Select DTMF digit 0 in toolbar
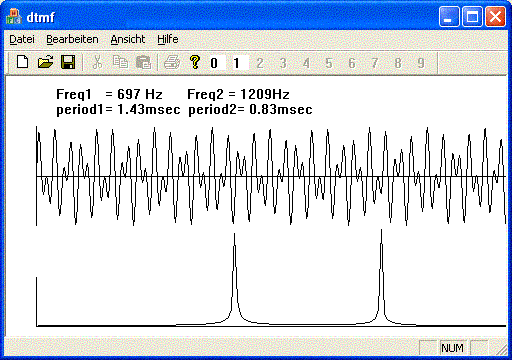This screenshot has height=360, width=512. coord(214,63)
